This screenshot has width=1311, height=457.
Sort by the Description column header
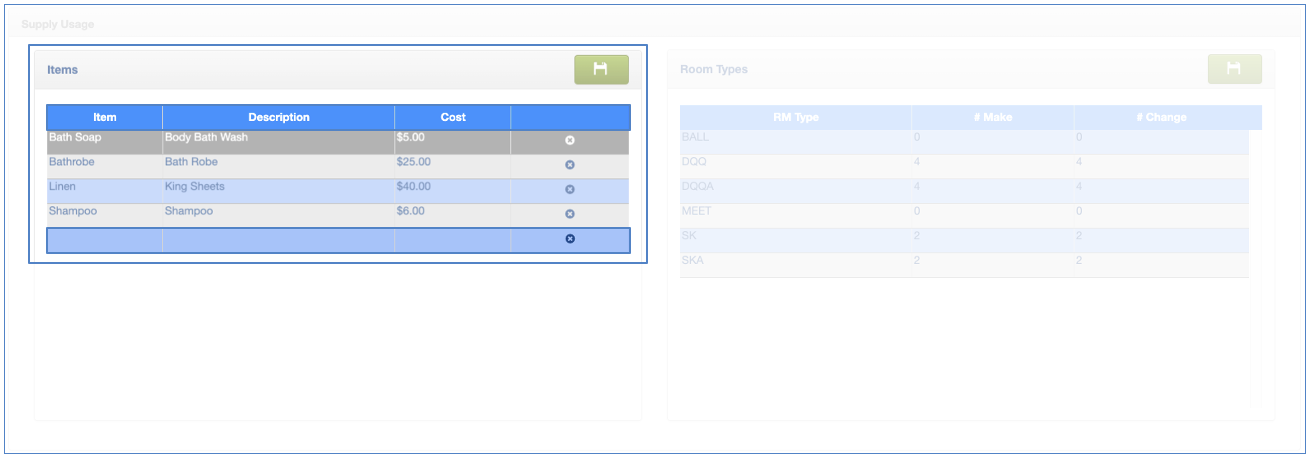point(279,117)
